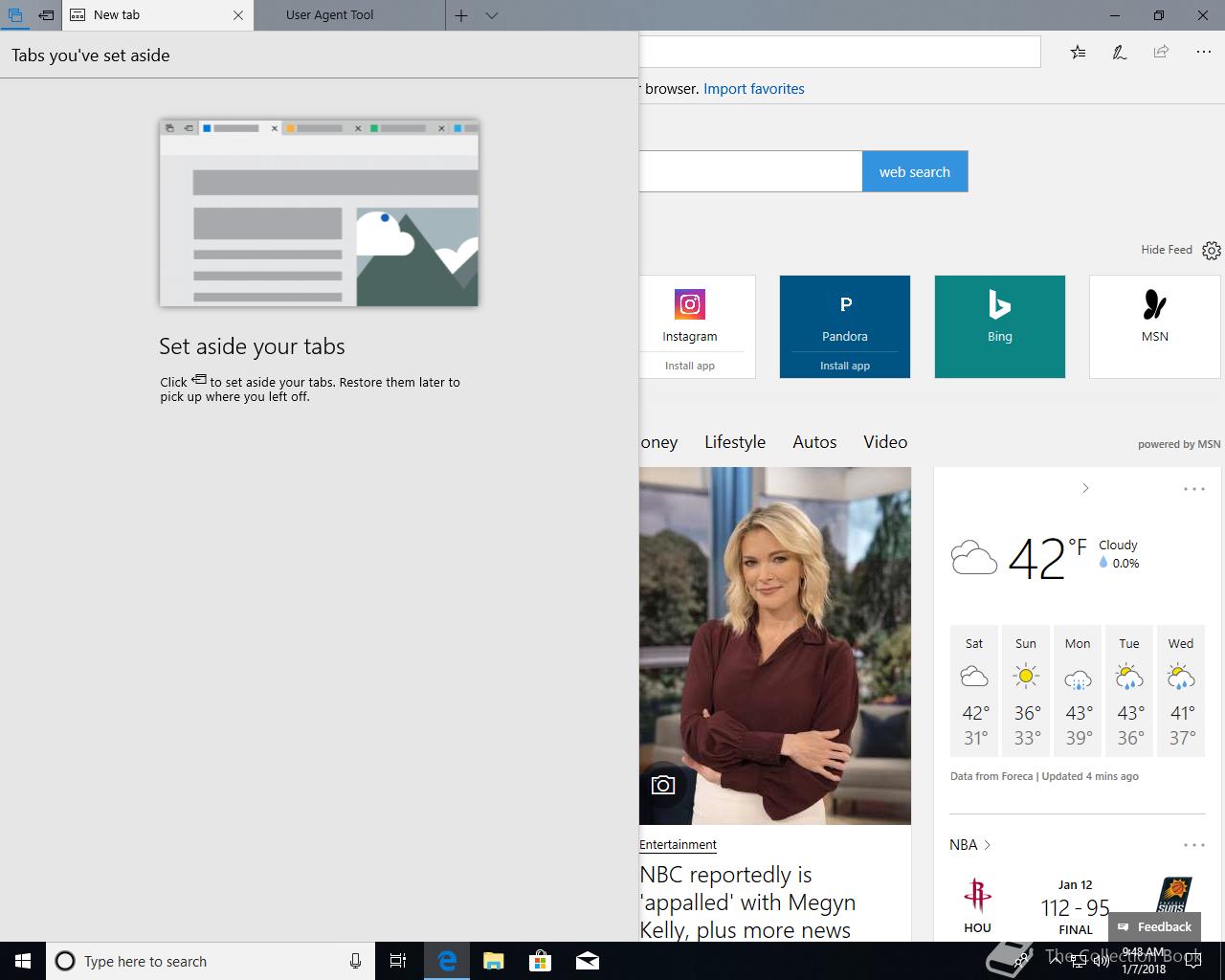
Task: Select the Tue forecast column
Action: (1129, 691)
